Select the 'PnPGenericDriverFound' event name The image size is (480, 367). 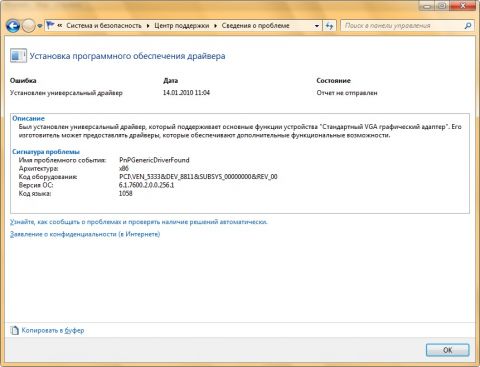154,160
